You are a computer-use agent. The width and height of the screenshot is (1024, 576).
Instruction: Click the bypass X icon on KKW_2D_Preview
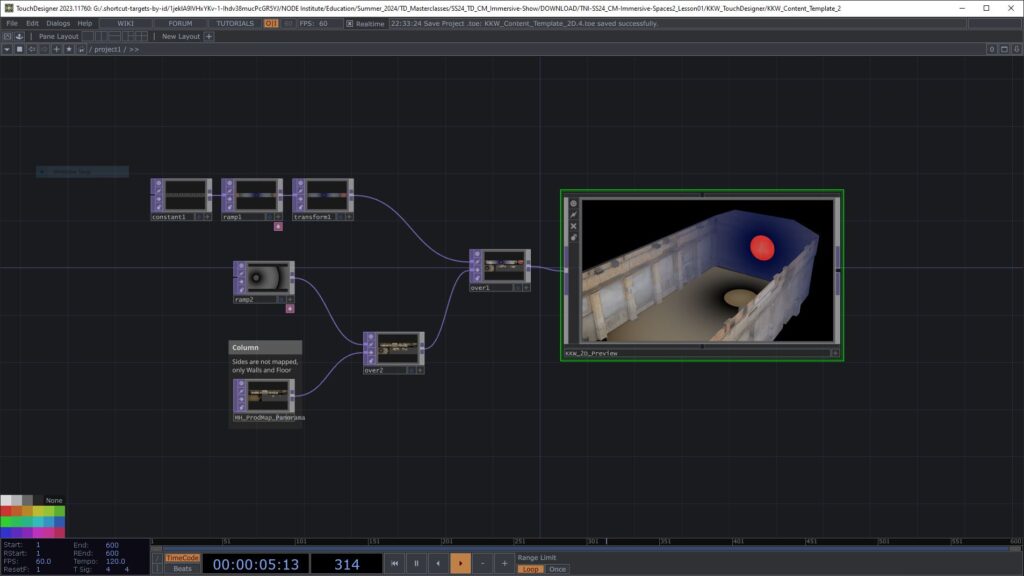coord(573,226)
